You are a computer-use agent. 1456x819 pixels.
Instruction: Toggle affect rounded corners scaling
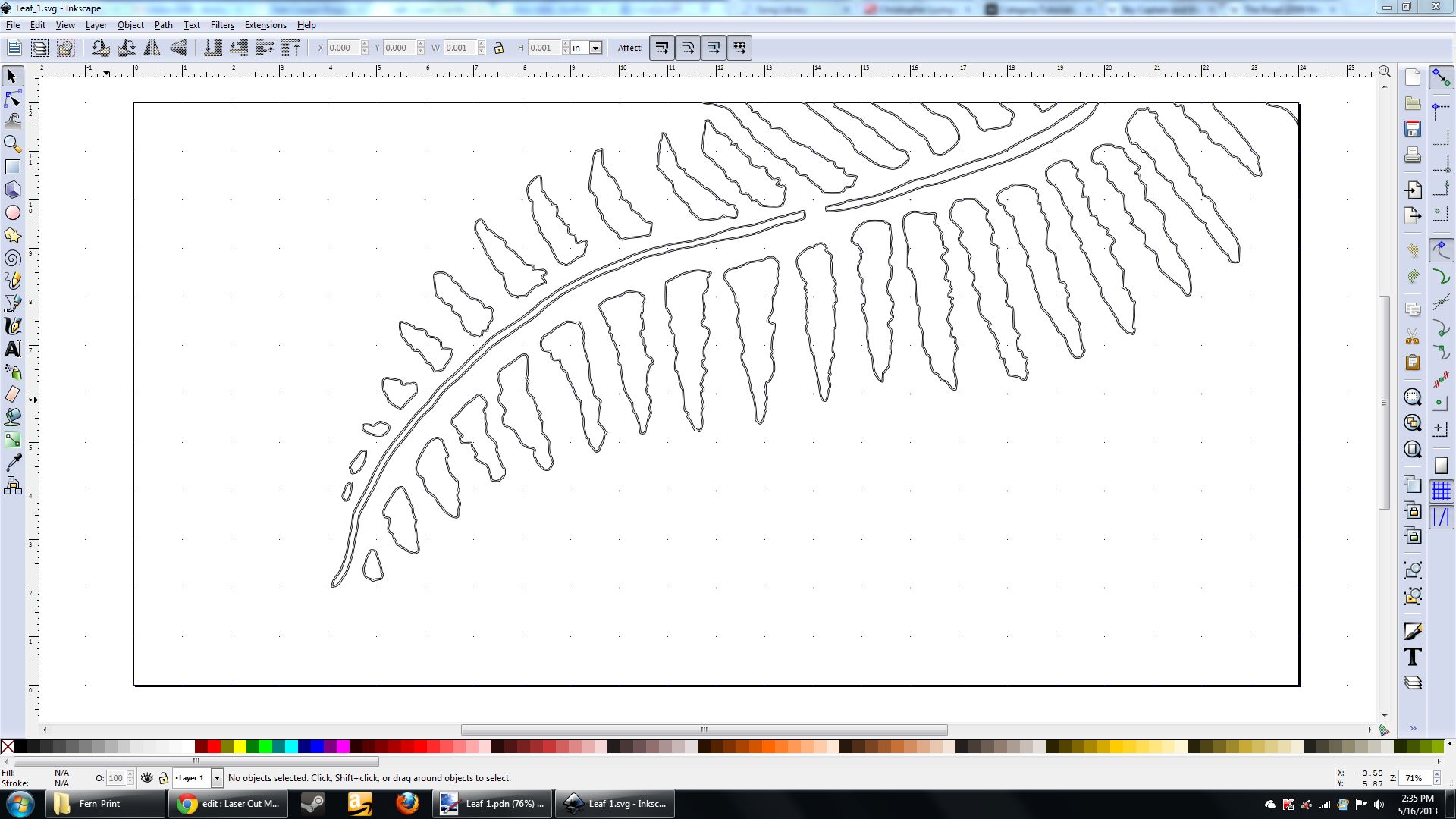pyautogui.click(x=688, y=48)
